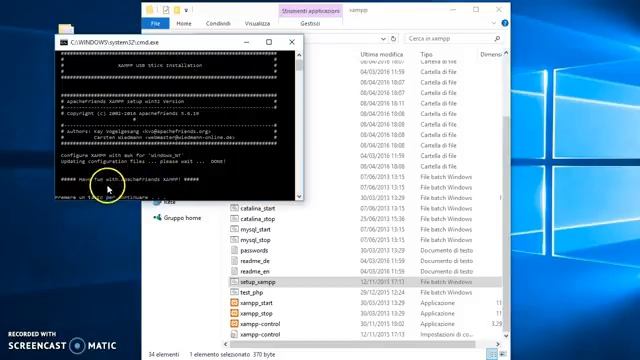Screen dimensions: 640x360
Task: Open the address bar history dropdown
Action: click(x=383, y=39)
